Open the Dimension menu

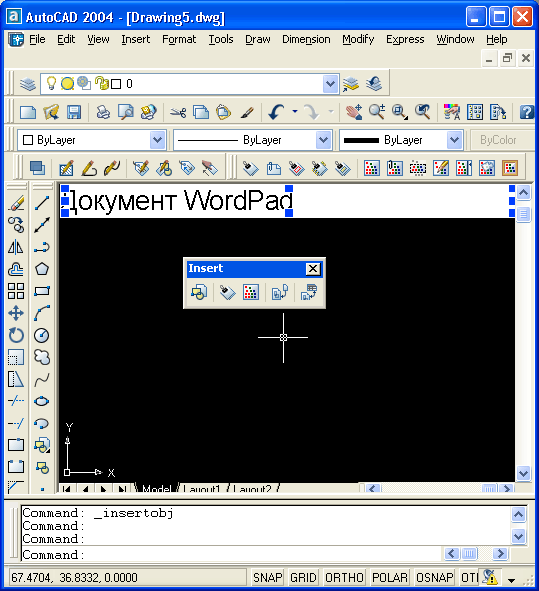(306, 39)
